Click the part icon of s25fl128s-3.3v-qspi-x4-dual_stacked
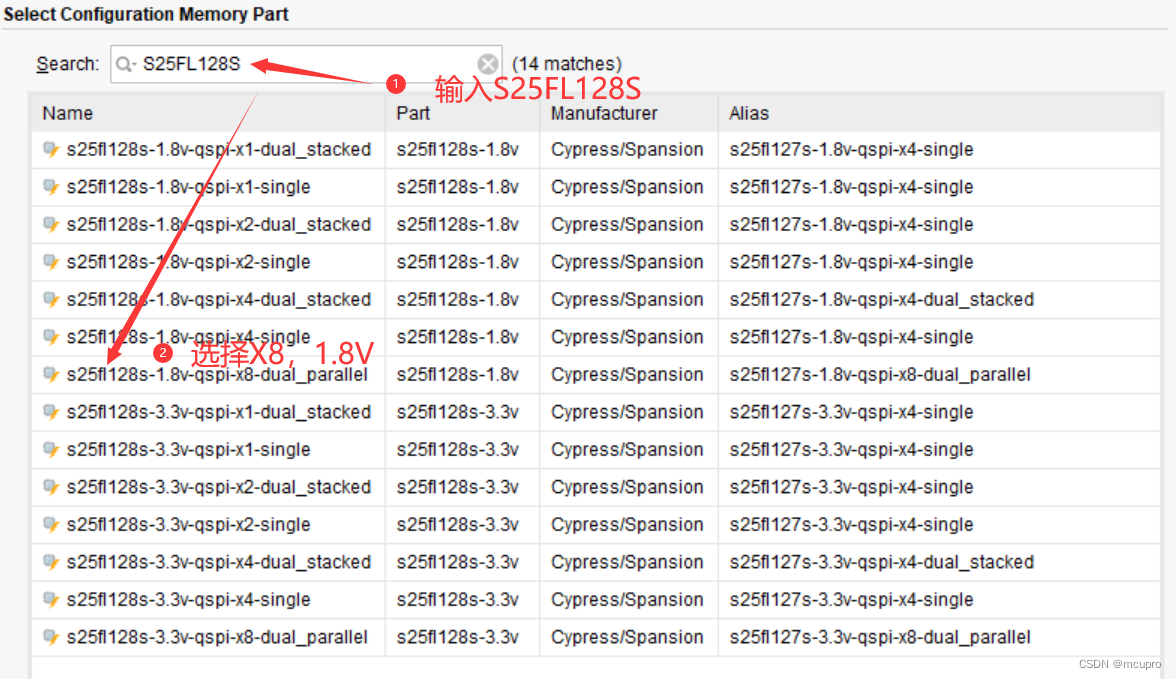Screen dimensions: 1176x679 (x=51, y=562)
